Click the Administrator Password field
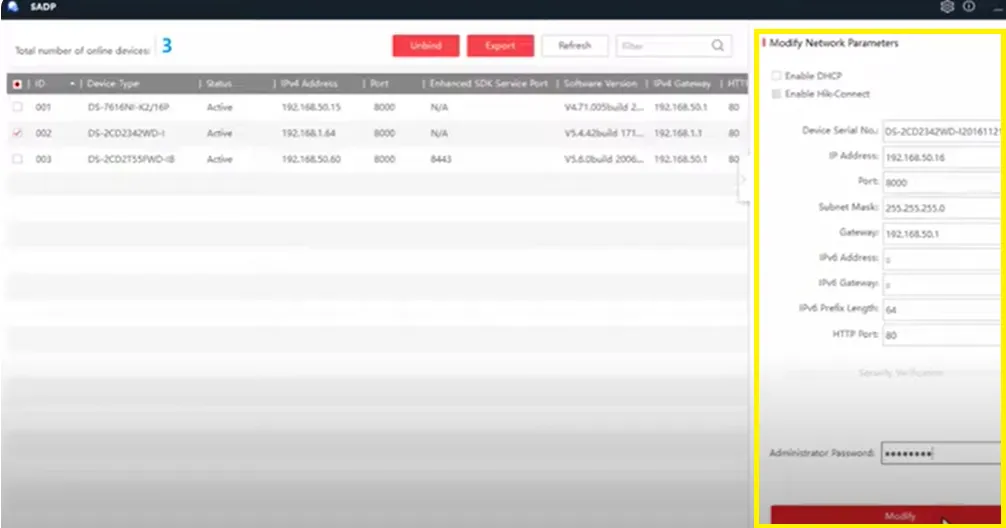 pyautogui.click(x=941, y=453)
